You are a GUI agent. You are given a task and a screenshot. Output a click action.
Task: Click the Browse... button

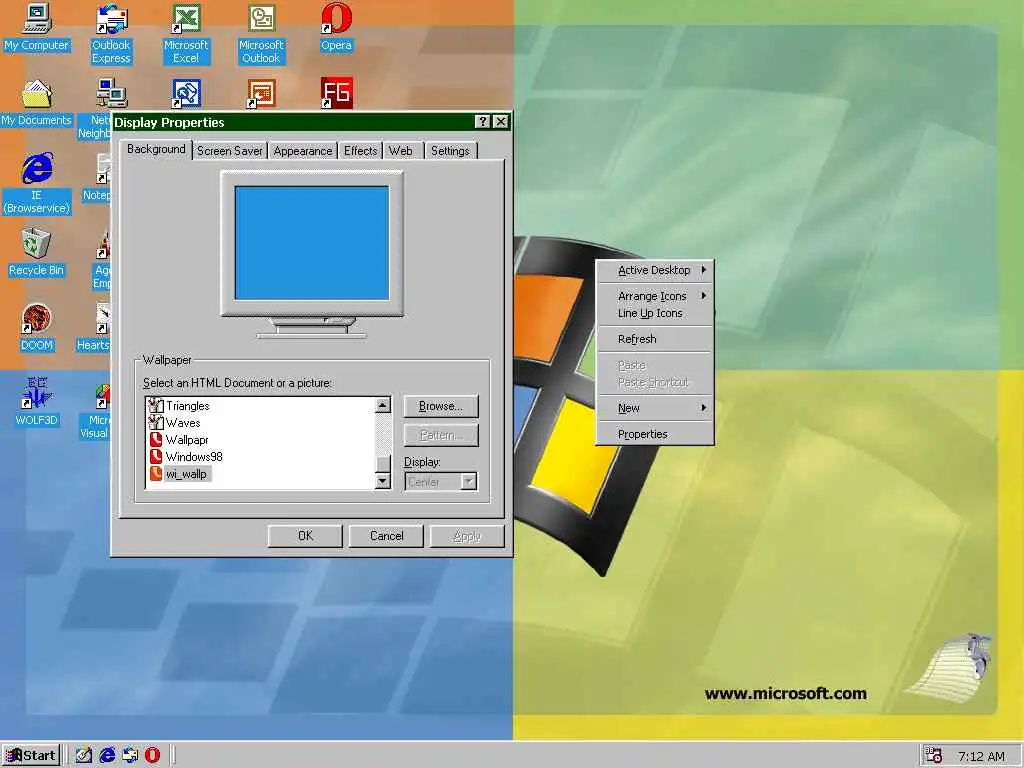(x=441, y=406)
